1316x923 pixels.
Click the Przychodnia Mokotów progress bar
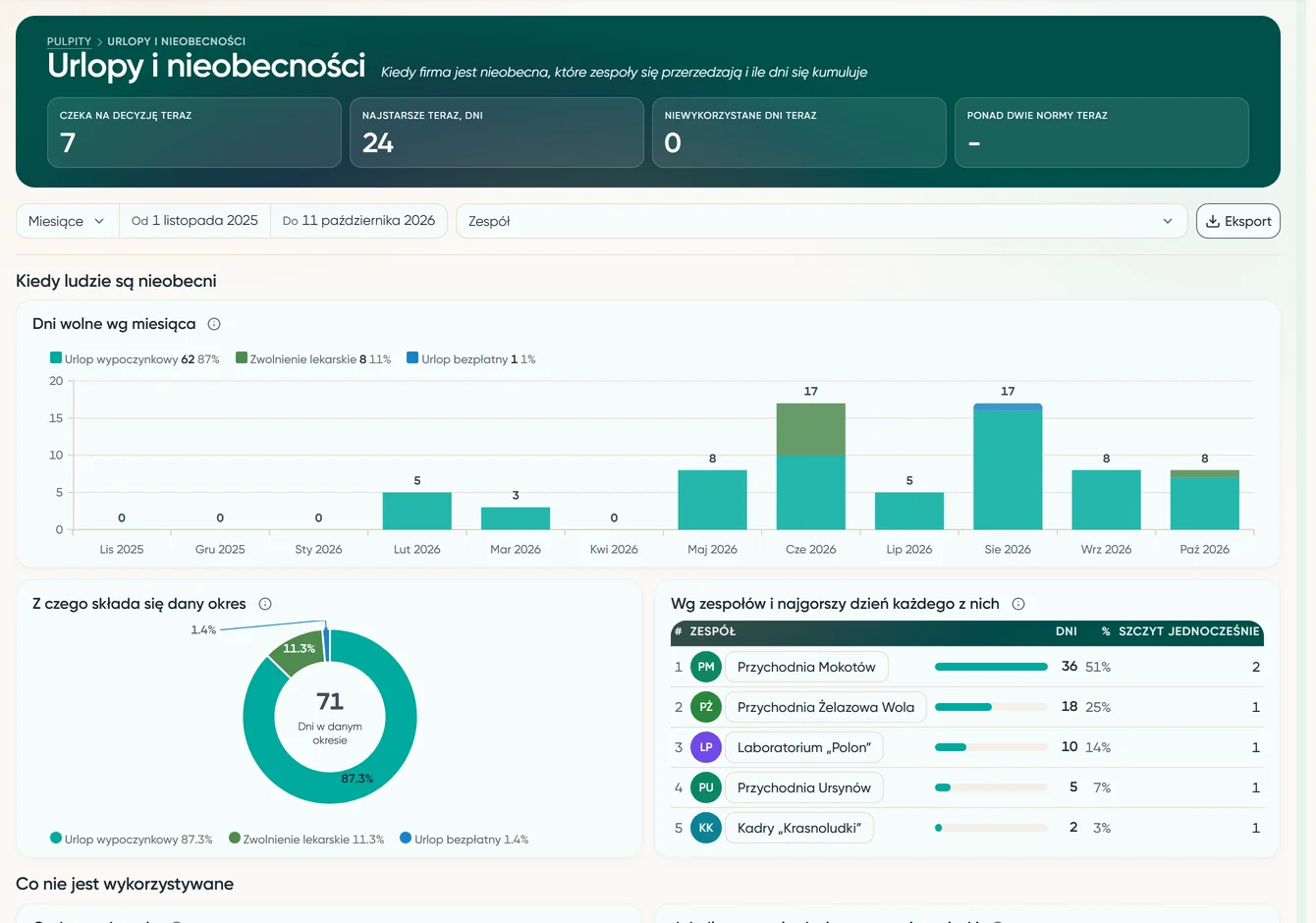991,667
